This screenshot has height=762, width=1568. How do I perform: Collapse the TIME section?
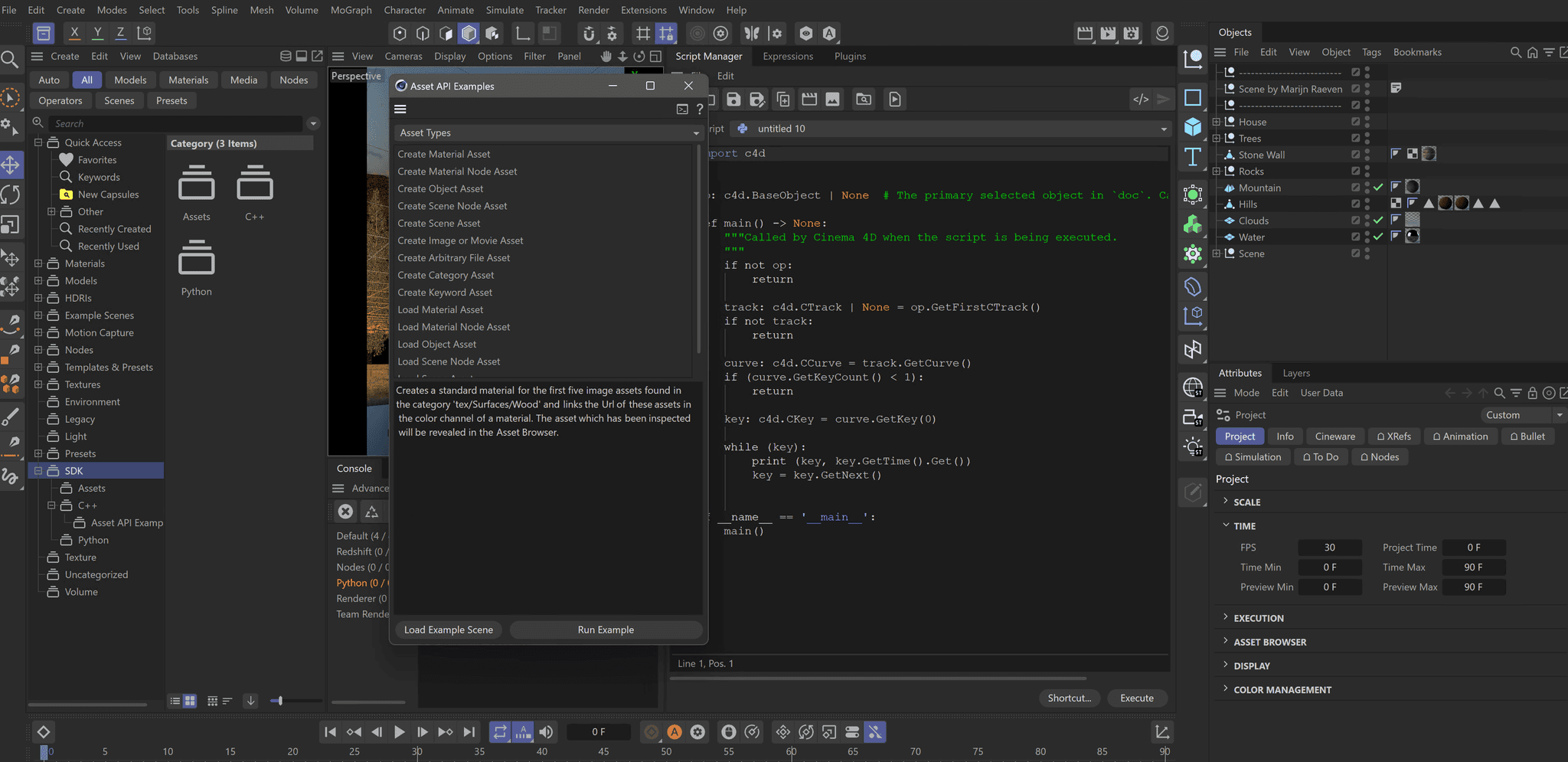coord(1225,525)
